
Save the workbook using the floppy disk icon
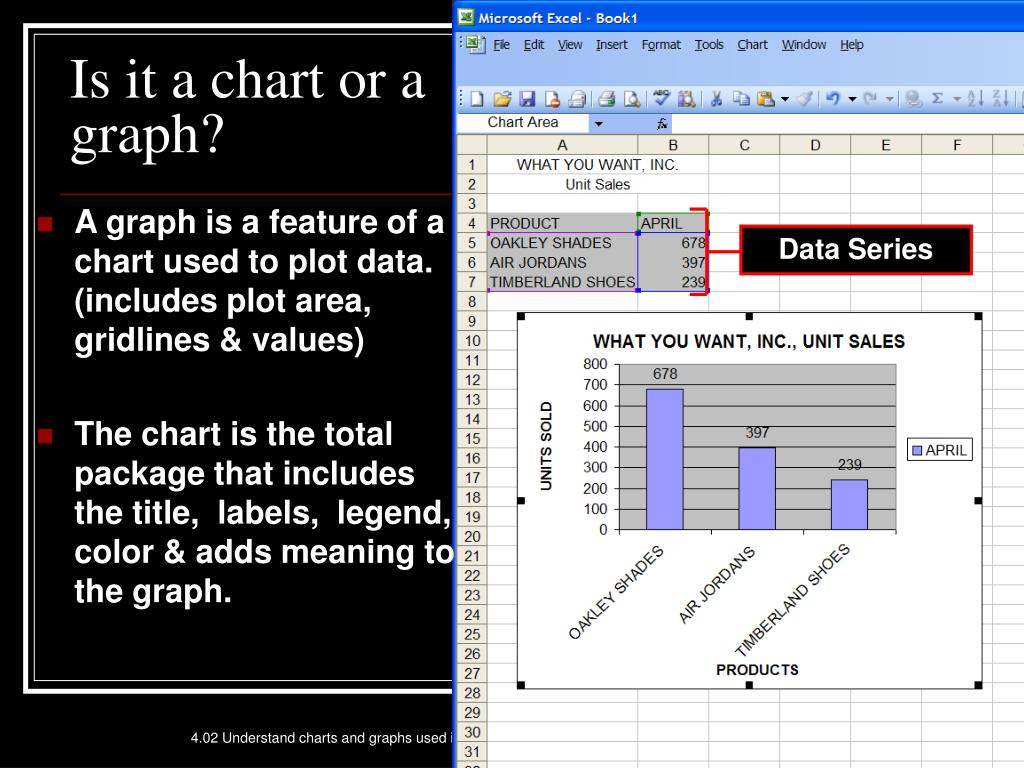(x=527, y=99)
